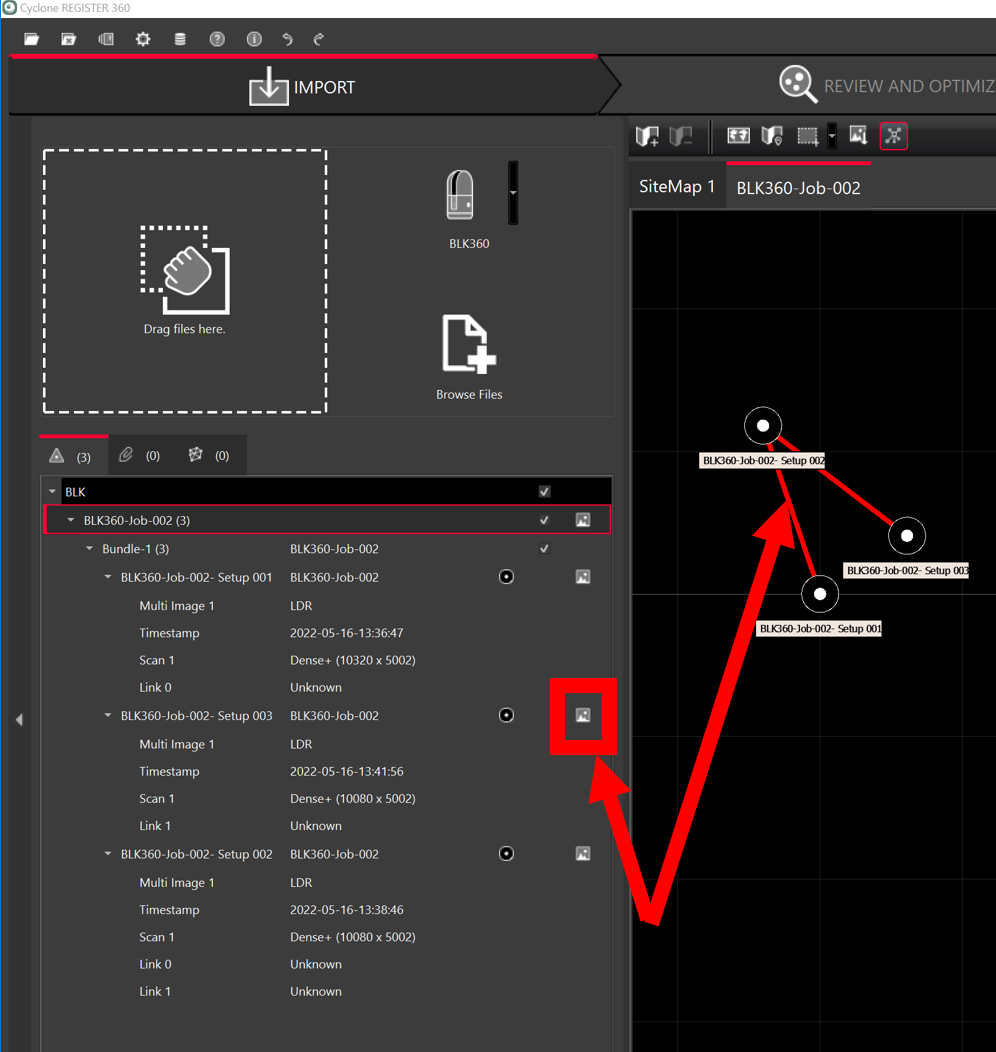The image size is (996, 1052).
Task: Click the Setup 002 scan marker on map
Action: (x=763, y=426)
